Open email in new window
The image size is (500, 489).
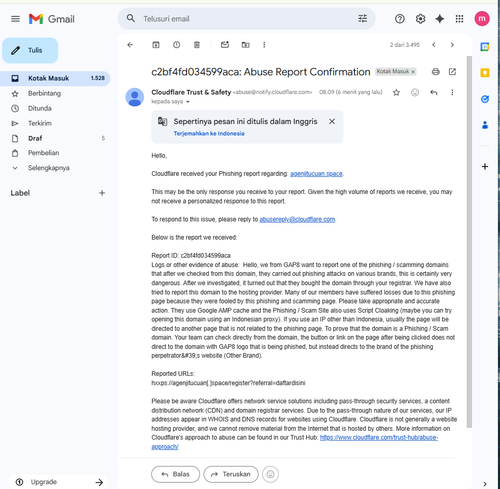[452, 72]
